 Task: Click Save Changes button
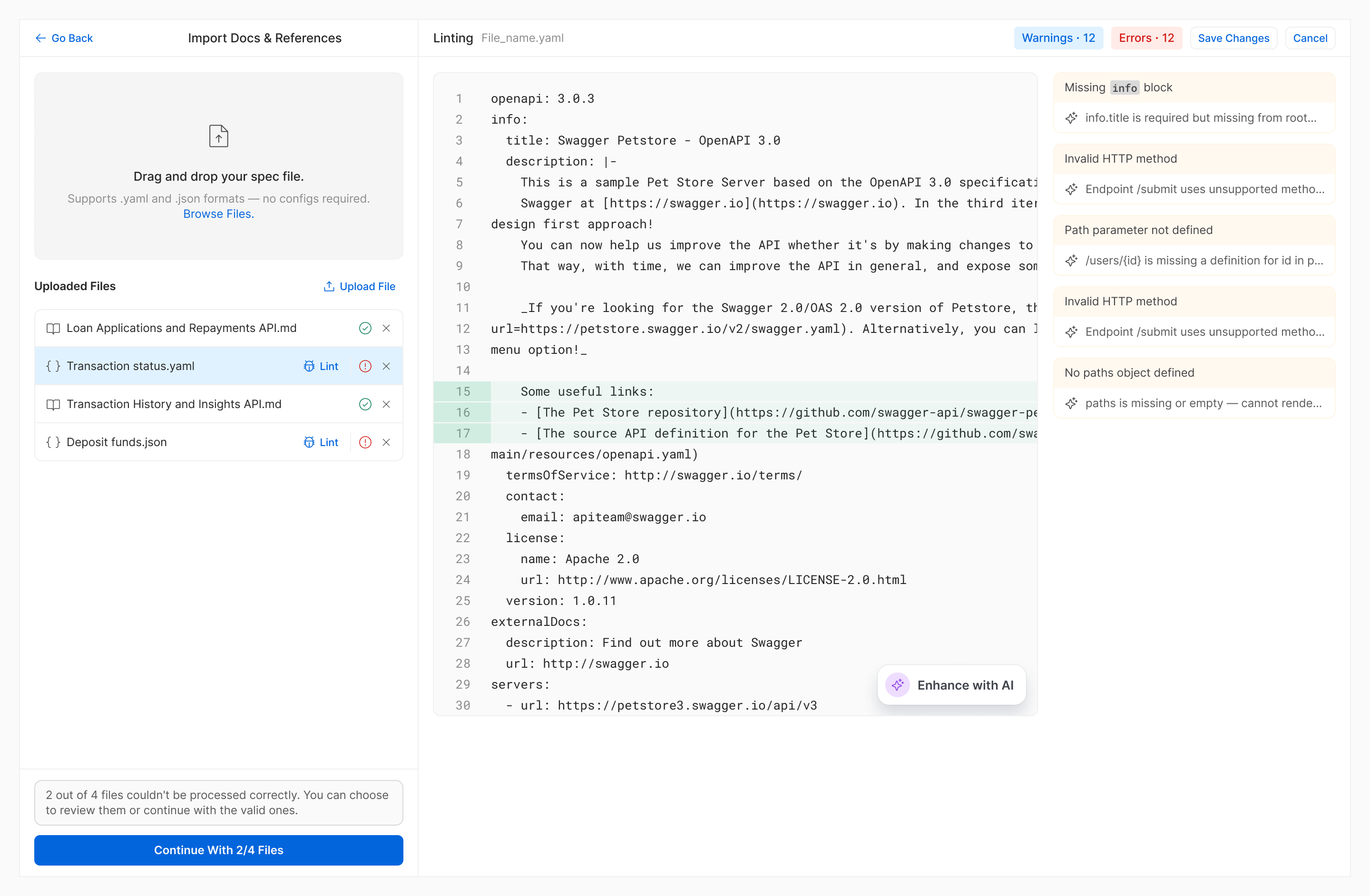click(x=1233, y=38)
